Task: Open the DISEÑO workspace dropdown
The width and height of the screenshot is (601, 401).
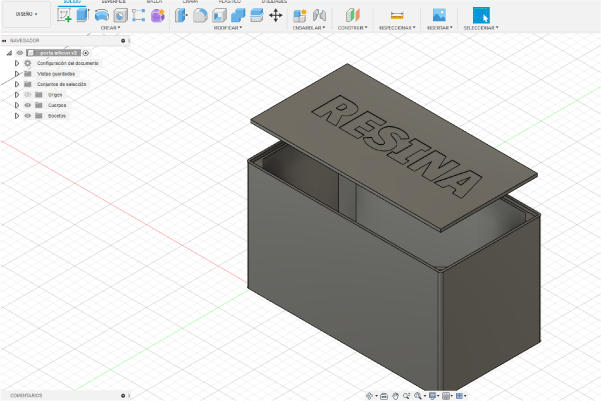Action: (26, 14)
